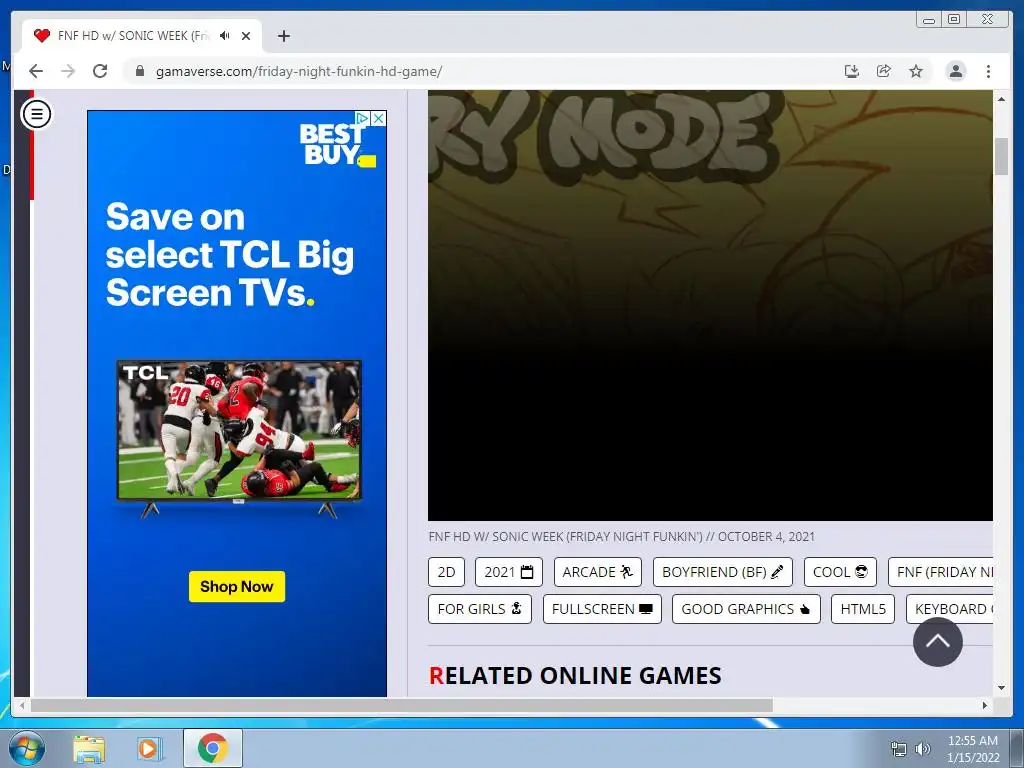
Task: Open the FNF (FRIDAY NI… tag
Action: tap(941, 572)
